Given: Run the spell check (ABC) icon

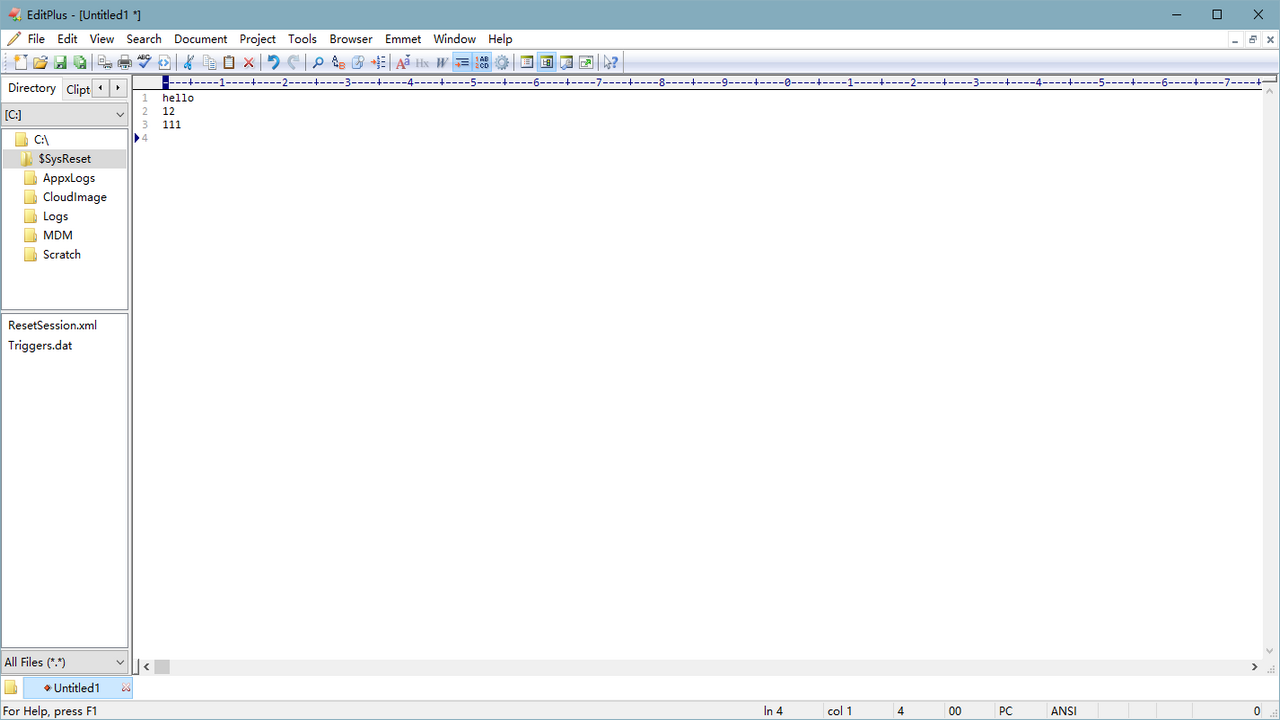Looking at the screenshot, I should point(144,62).
